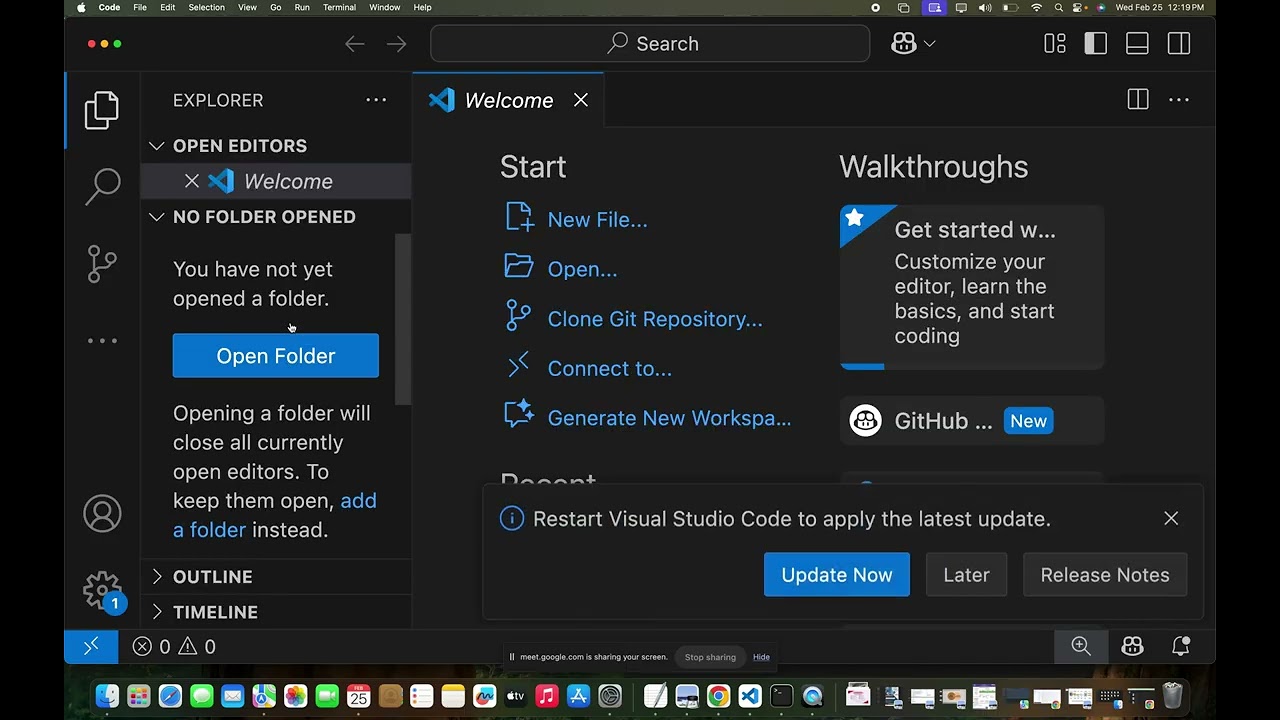Open the Go menu
The image size is (1280, 720).
[276, 8]
